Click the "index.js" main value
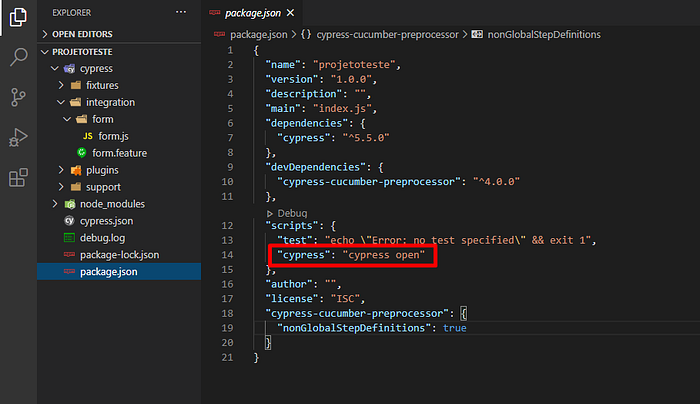 pyautogui.click(x=342, y=108)
